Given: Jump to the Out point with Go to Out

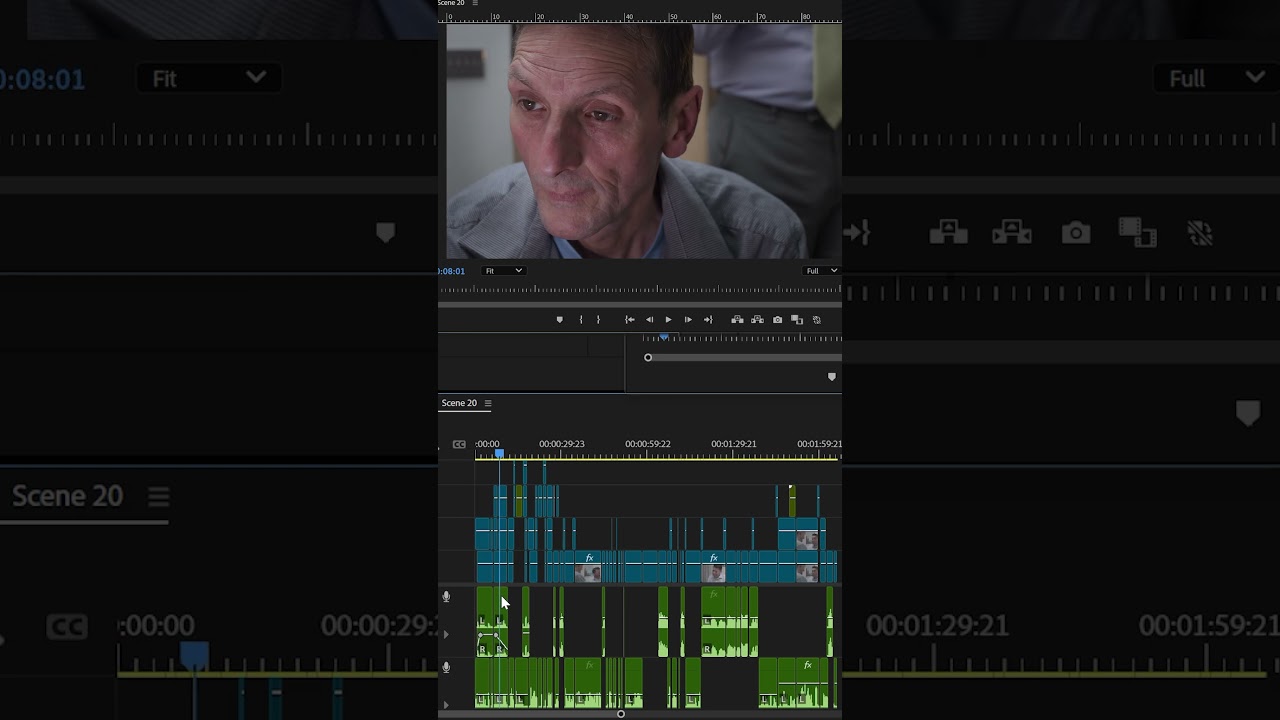Looking at the screenshot, I should [708, 320].
